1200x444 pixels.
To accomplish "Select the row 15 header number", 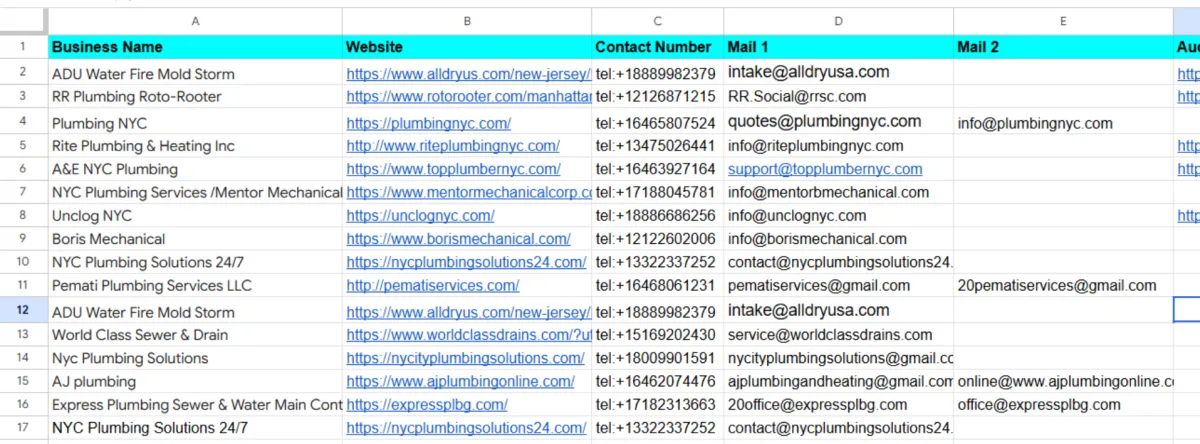I will pyautogui.click(x=23, y=381).
